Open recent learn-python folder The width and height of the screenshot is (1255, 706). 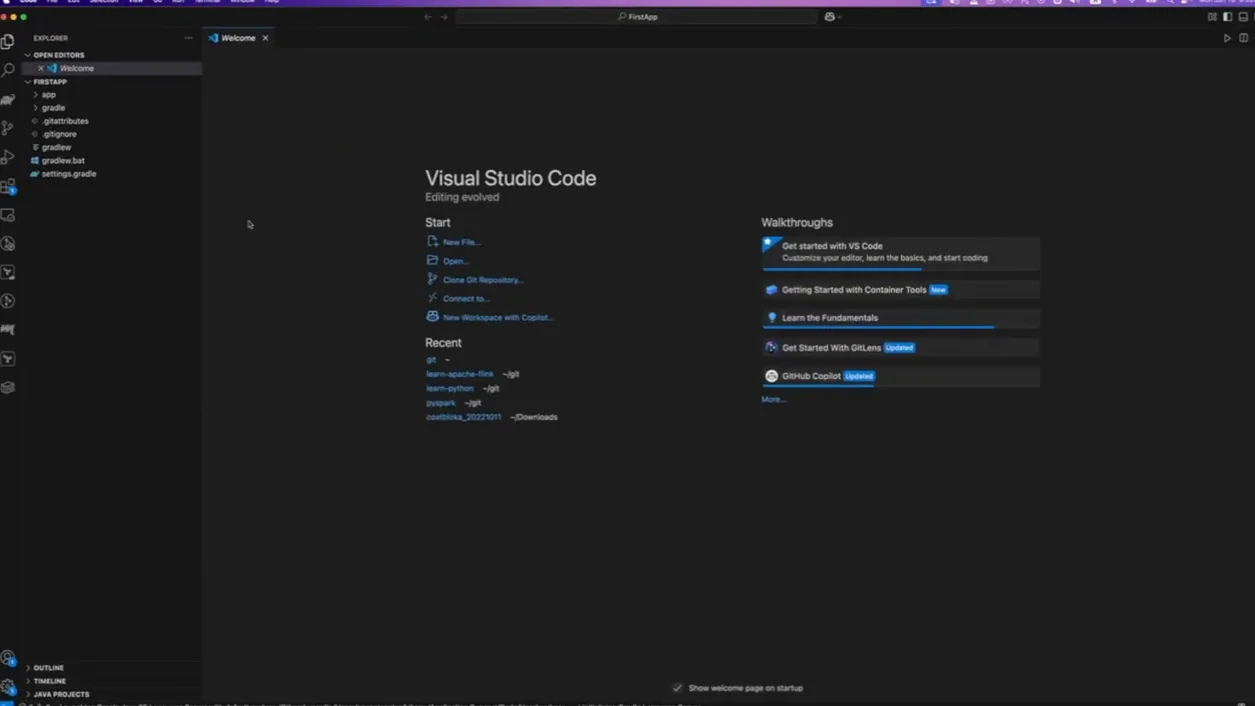[x=450, y=388]
